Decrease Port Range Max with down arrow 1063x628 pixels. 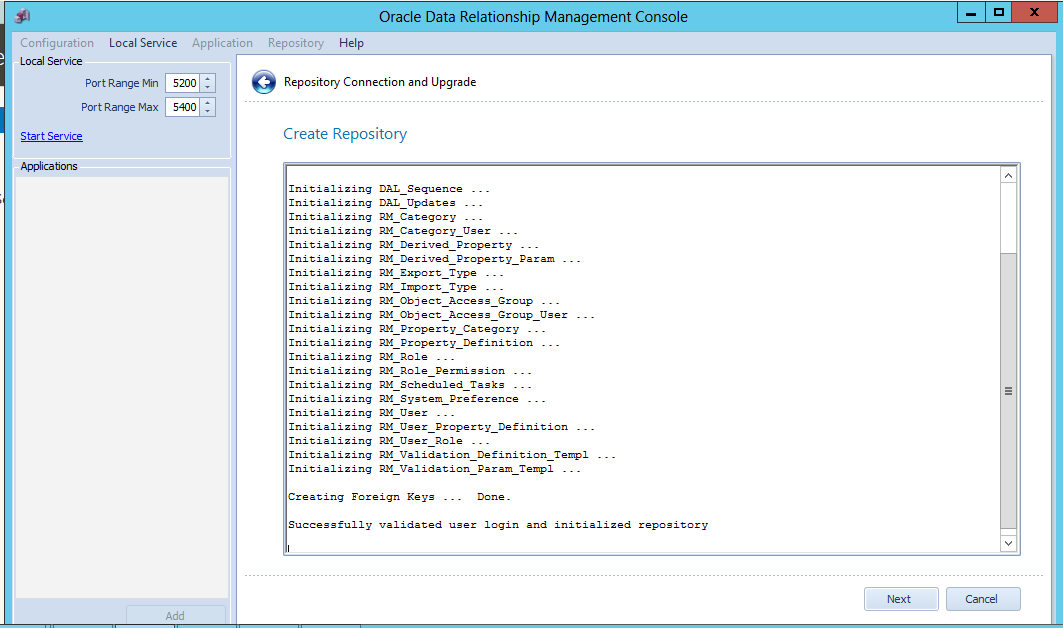pyautogui.click(x=208, y=111)
